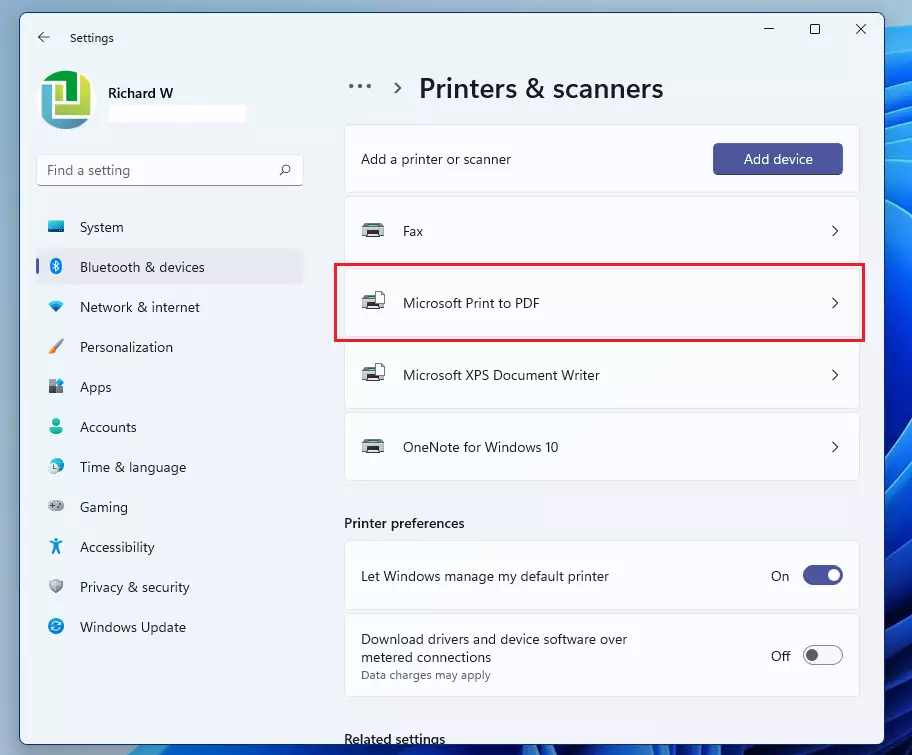Open Accounts settings
The height and width of the screenshot is (755, 912).
pyautogui.click(x=170, y=427)
